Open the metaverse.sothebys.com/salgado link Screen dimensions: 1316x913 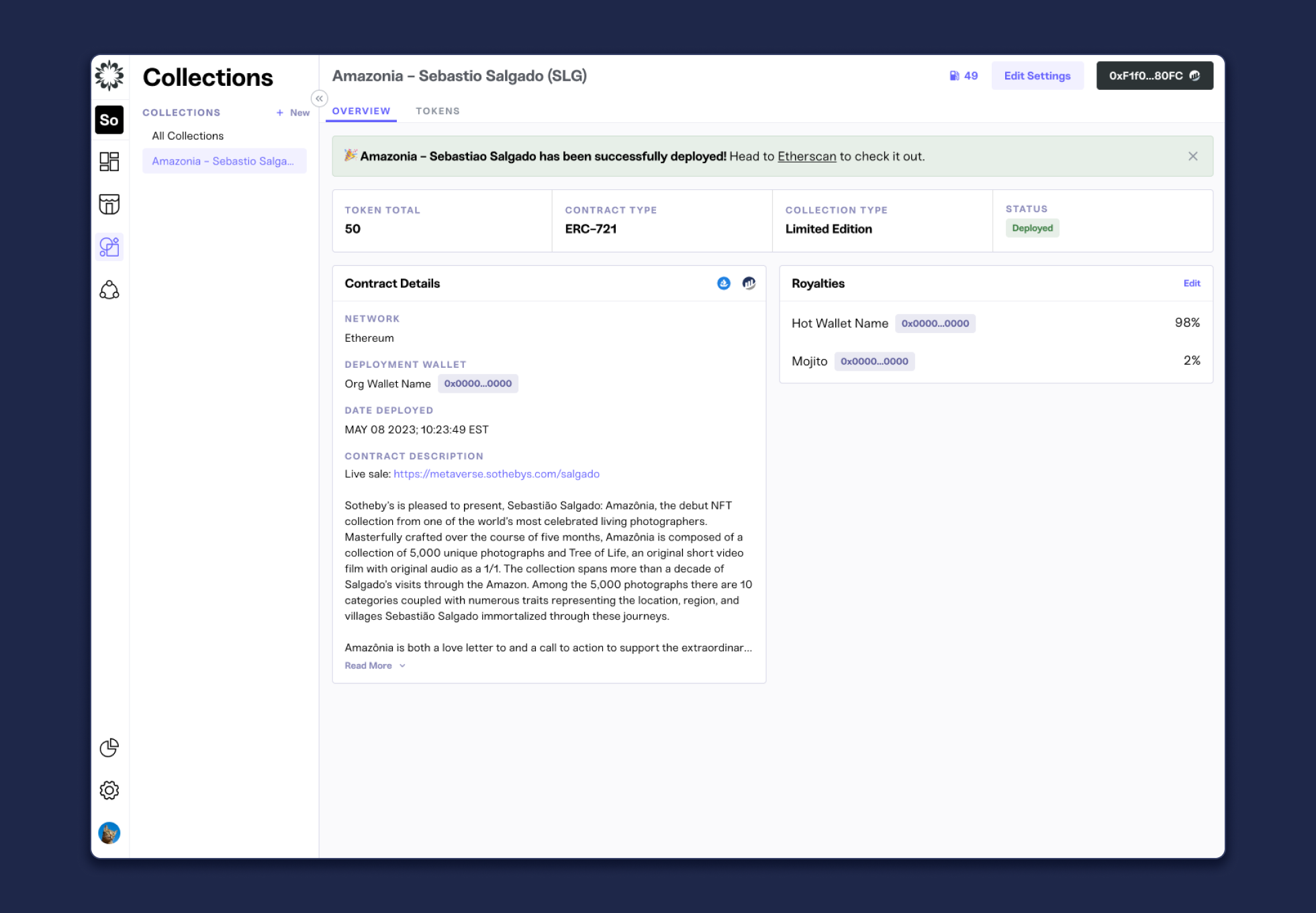[x=497, y=474]
